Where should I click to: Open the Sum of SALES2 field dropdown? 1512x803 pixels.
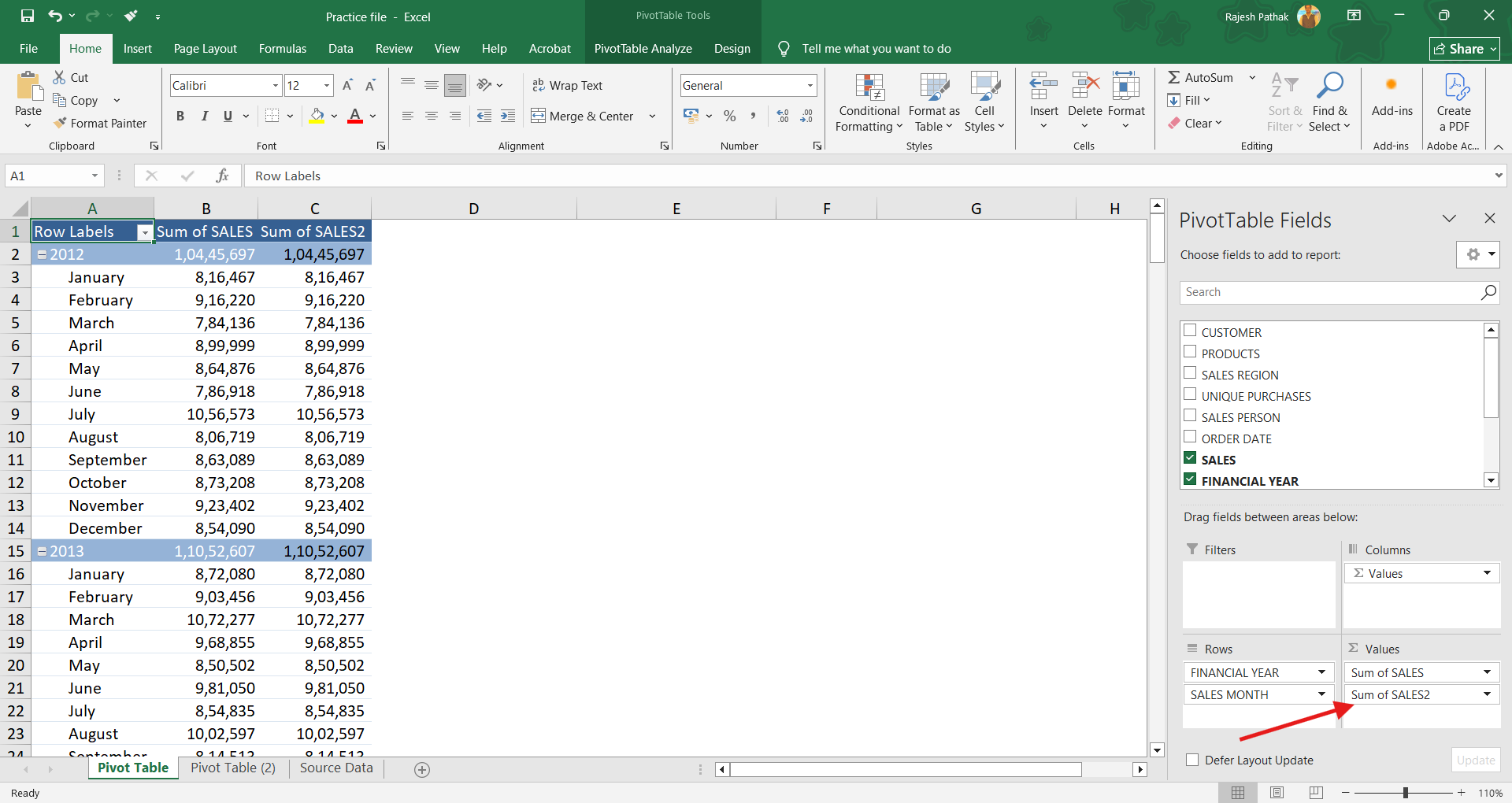[1487, 694]
